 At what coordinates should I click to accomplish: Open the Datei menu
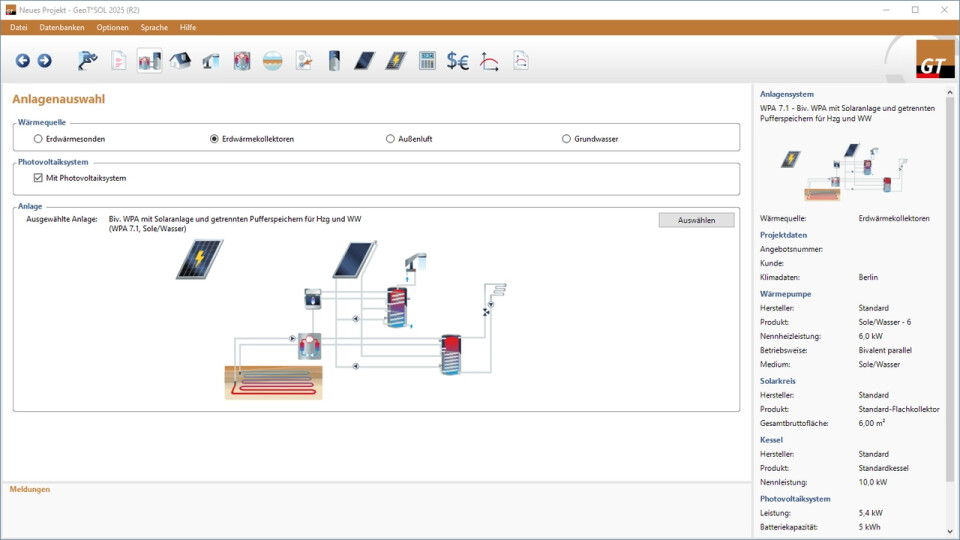[x=19, y=27]
